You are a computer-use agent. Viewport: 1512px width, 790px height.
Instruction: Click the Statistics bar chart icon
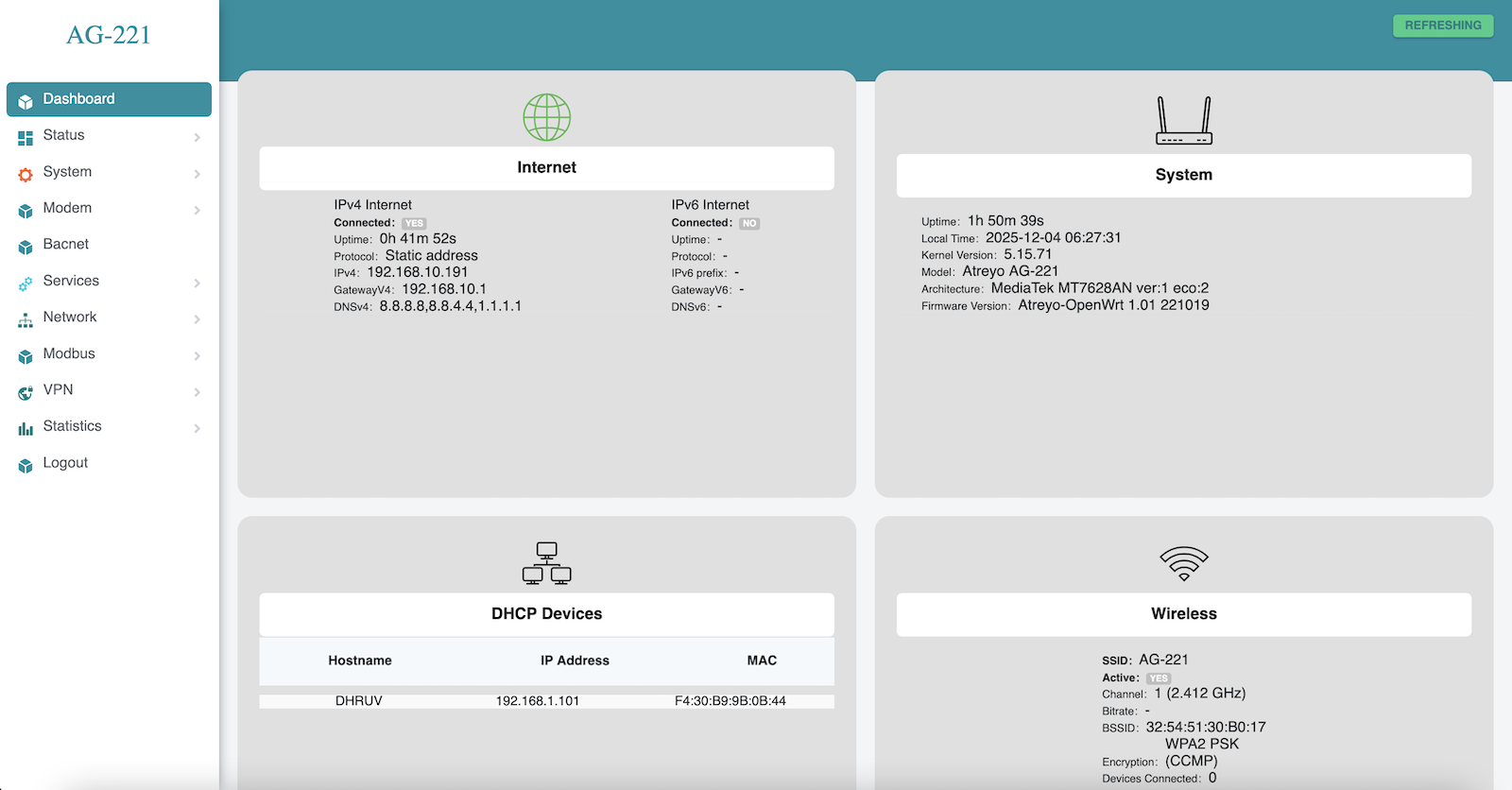26,428
